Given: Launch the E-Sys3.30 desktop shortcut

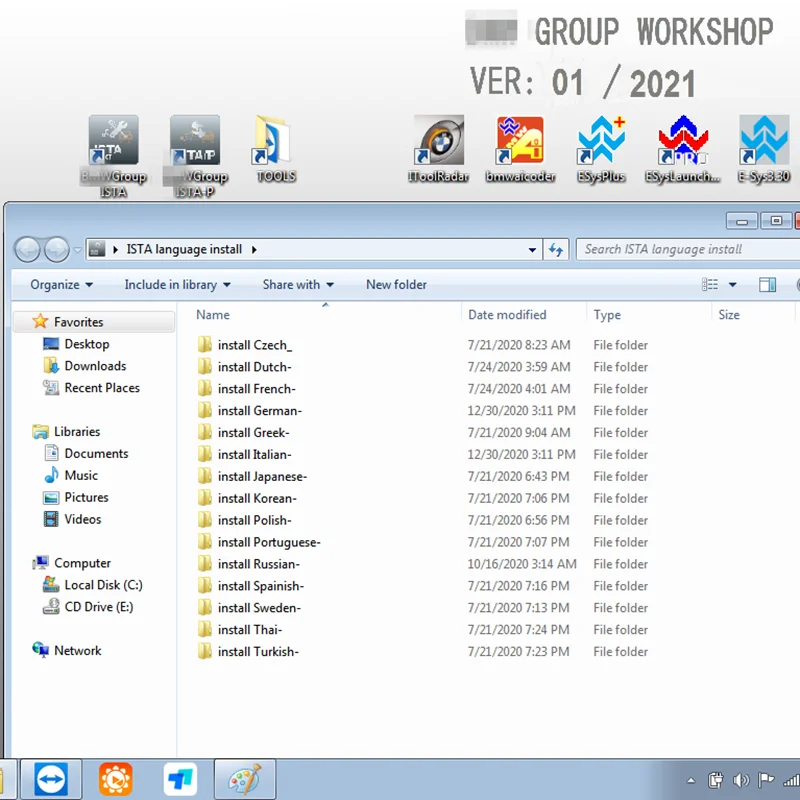Looking at the screenshot, I should pyautogui.click(x=764, y=149).
